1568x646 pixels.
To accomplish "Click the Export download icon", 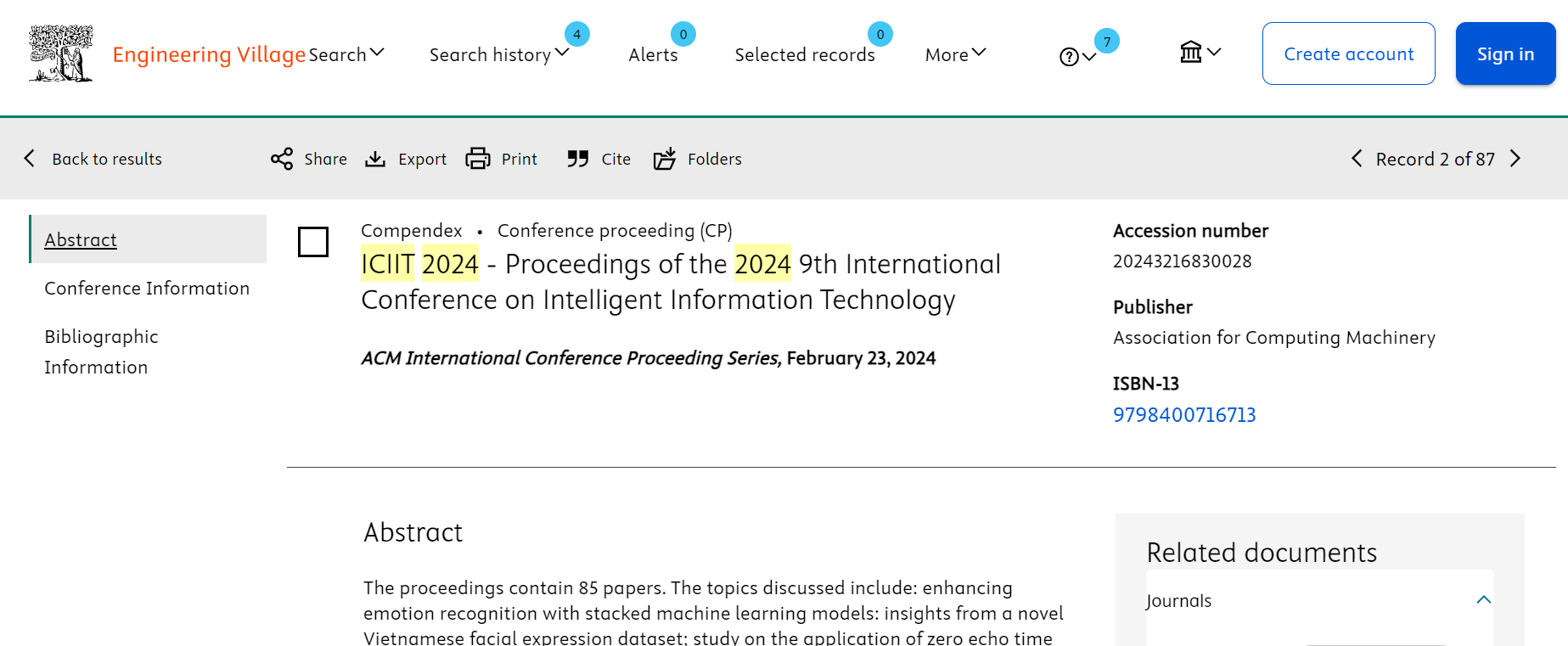I will [375, 159].
